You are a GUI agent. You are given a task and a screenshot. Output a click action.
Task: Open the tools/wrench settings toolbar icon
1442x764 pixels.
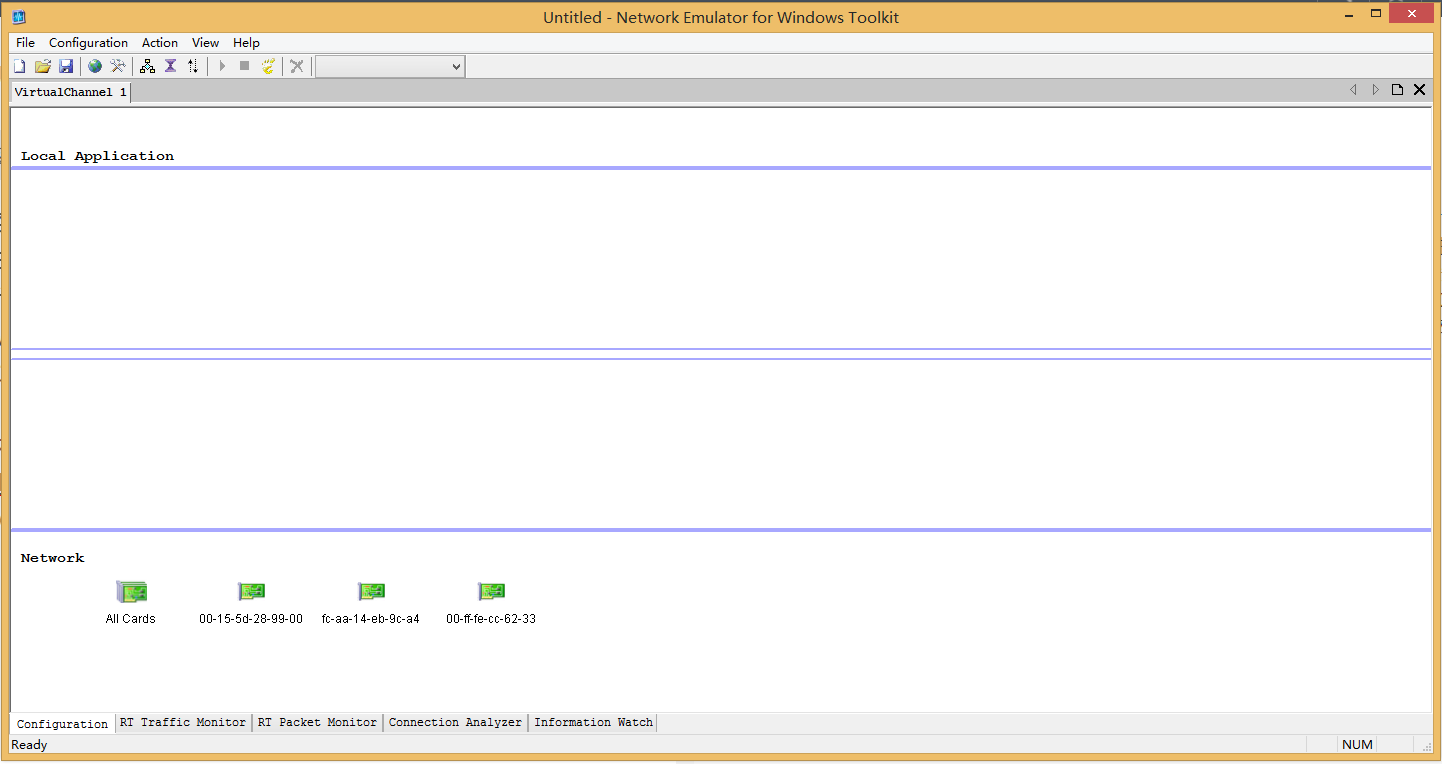point(118,65)
